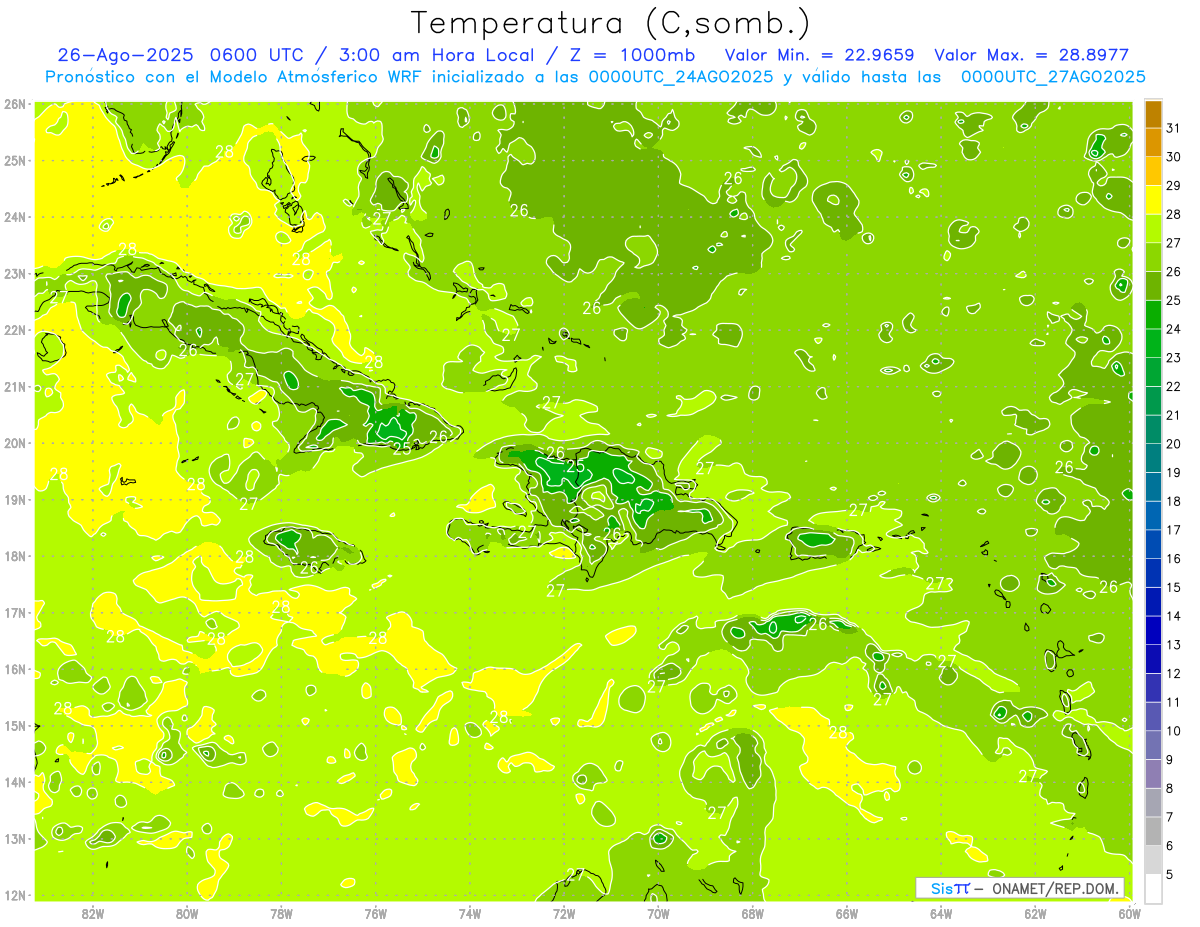1200x927 pixels.
Task: Select 'Valor Min. = 22.9659' text
Action: pyautogui.click(x=820, y=55)
